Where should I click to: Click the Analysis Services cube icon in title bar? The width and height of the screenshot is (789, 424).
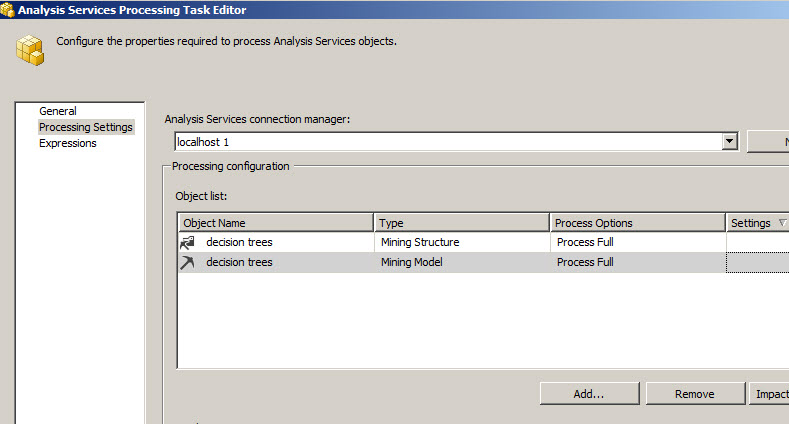coord(8,9)
